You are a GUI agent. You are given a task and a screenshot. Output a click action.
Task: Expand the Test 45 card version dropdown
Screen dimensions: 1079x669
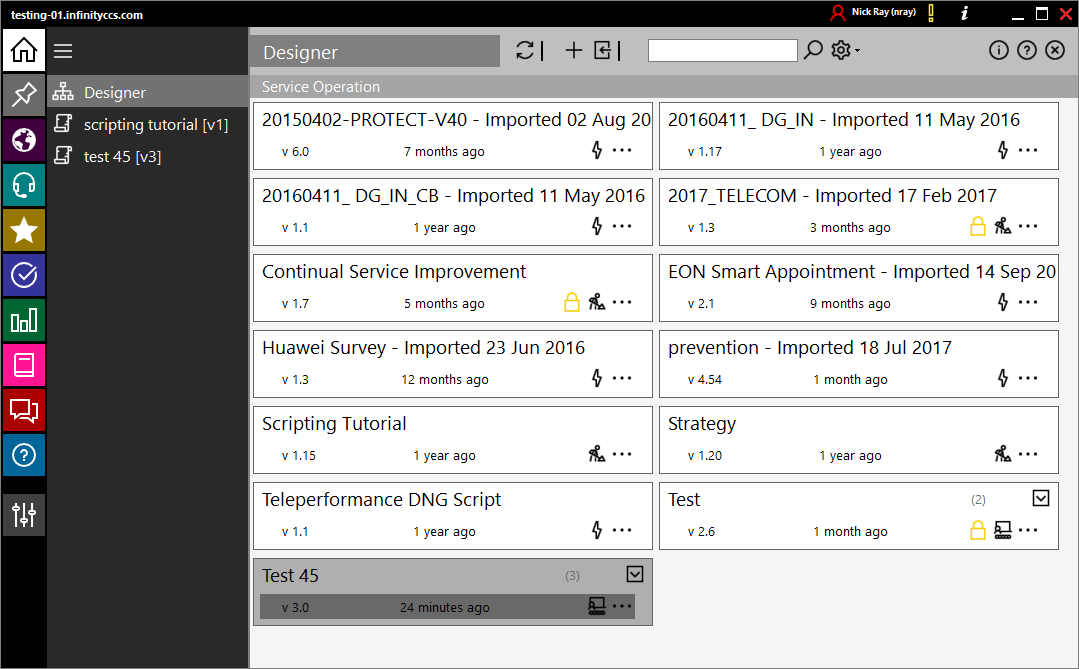click(634, 574)
